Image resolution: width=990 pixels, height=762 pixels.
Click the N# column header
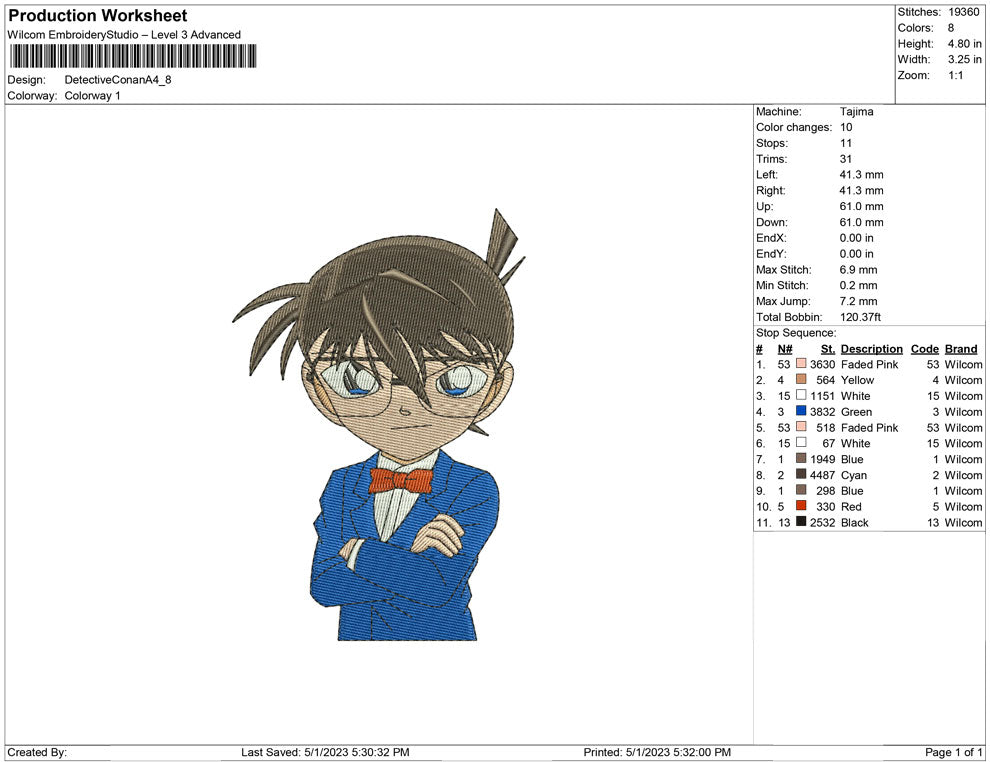[x=785, y=348]
